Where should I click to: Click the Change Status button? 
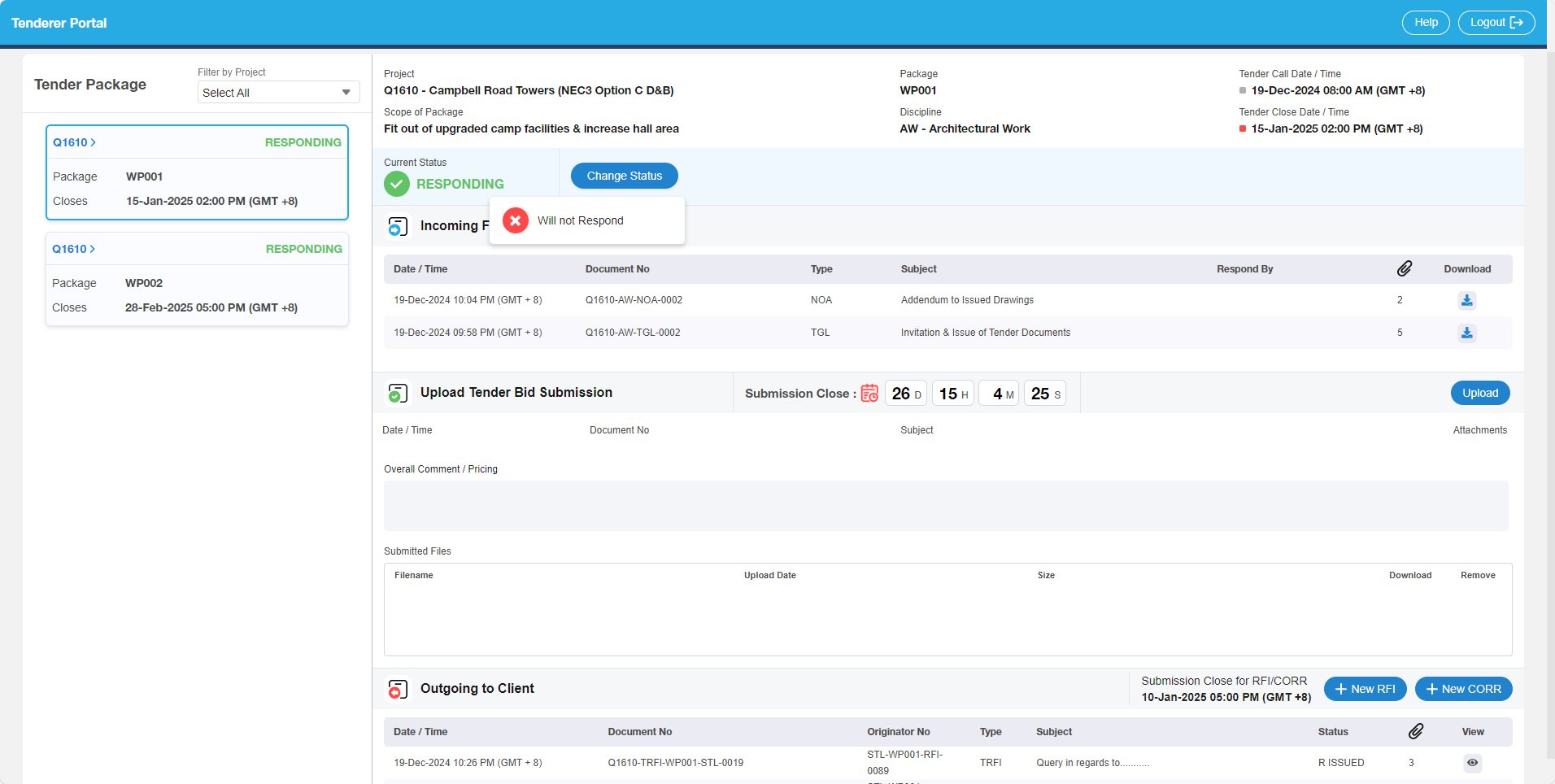tap(625, 176)
